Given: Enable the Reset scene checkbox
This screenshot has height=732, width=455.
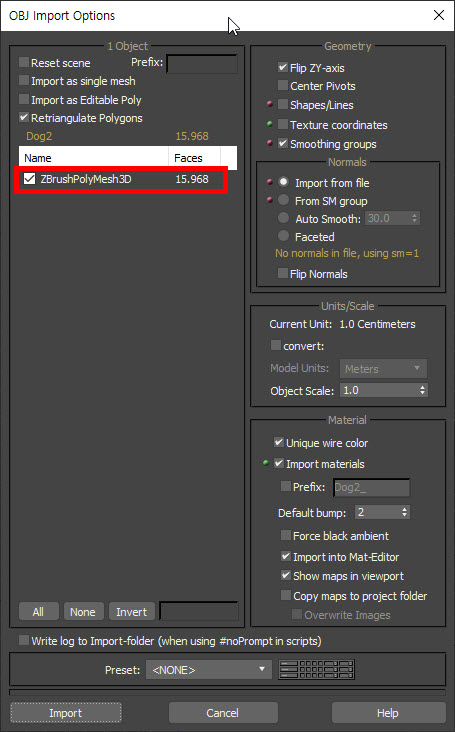Looking at the screenshot, I should click(x=24, y=62).
